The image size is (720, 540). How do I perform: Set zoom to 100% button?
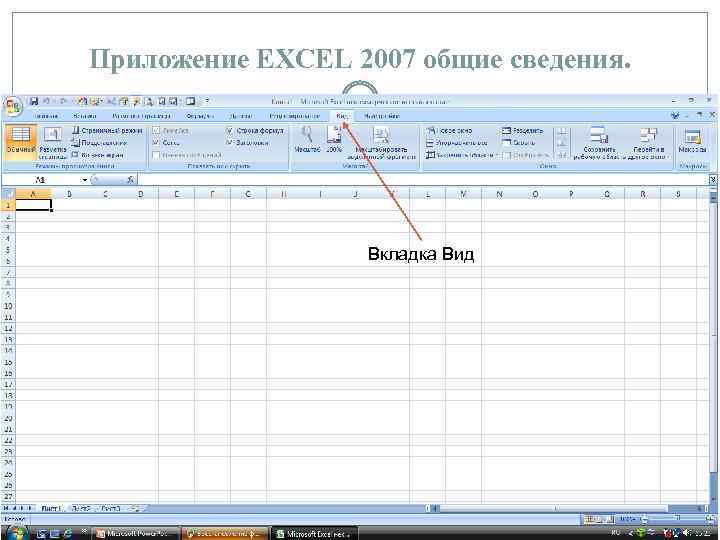(334, 140)
